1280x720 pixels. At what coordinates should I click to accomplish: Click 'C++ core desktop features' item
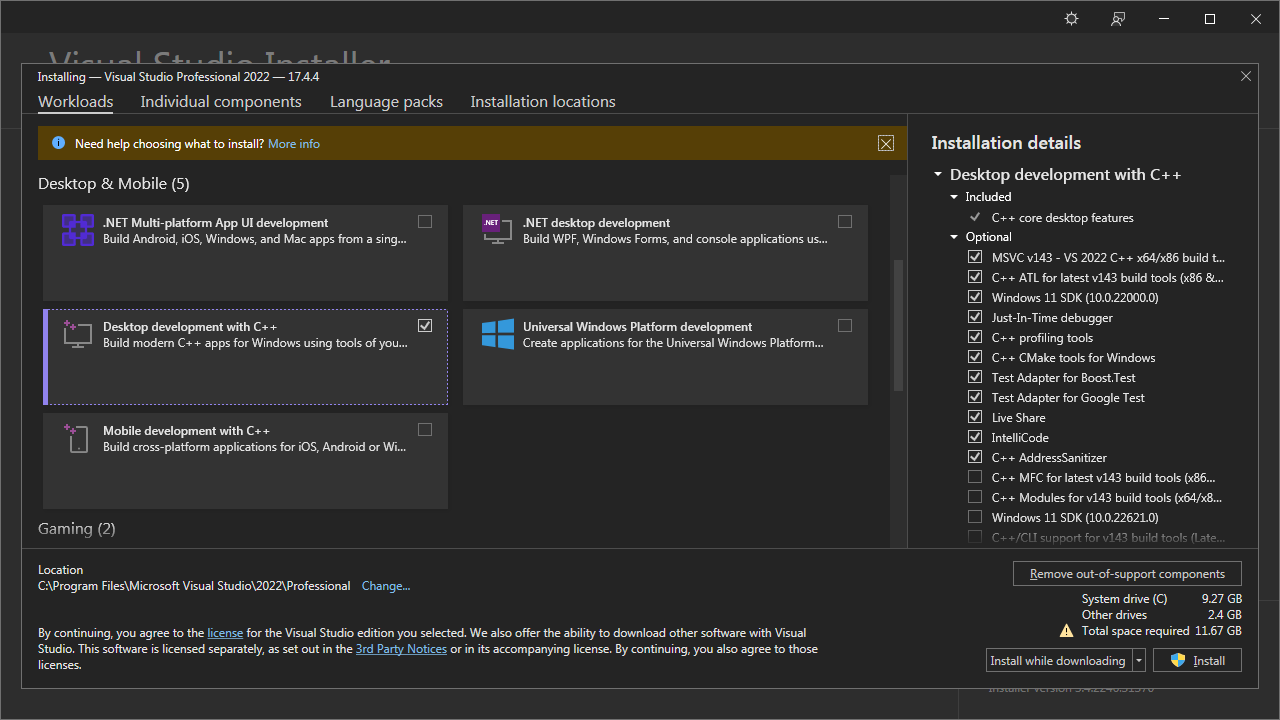[1062, 217]
